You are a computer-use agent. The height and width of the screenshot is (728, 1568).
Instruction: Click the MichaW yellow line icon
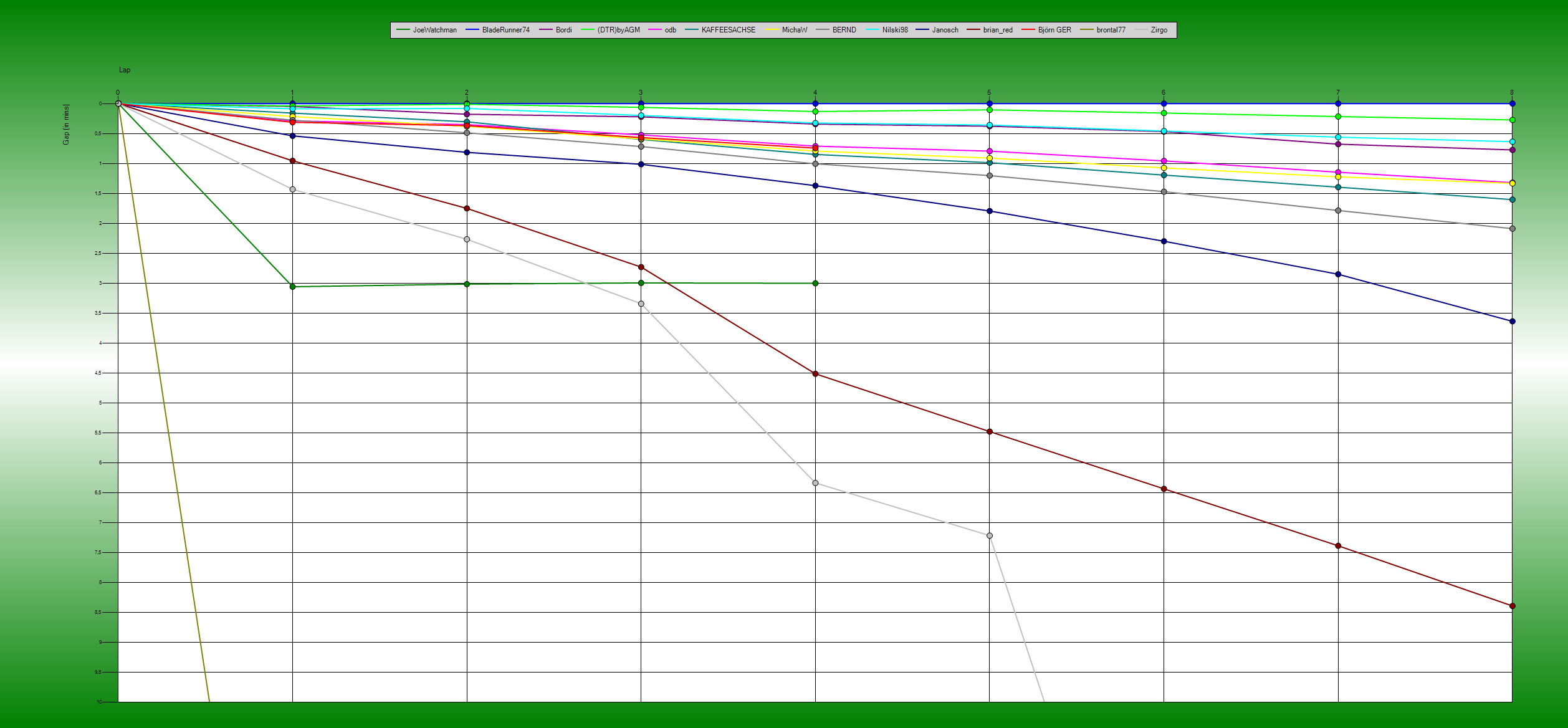coord(771,29)
